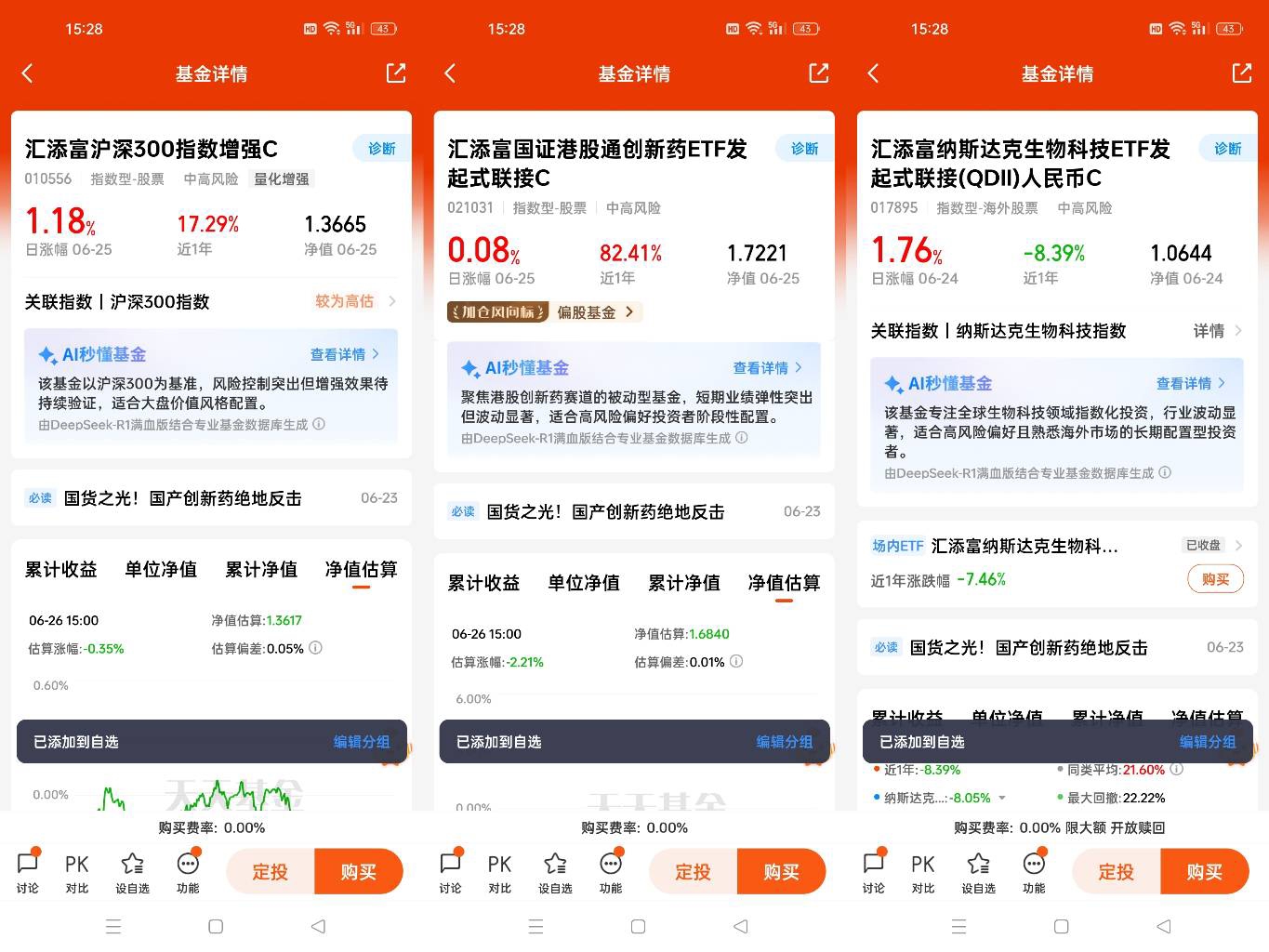The height and width of the screenshot is (952, 1269).
Task: Open 详情 chevron for 纳斯达克生物科技指数
Action: click(1238, 330)
